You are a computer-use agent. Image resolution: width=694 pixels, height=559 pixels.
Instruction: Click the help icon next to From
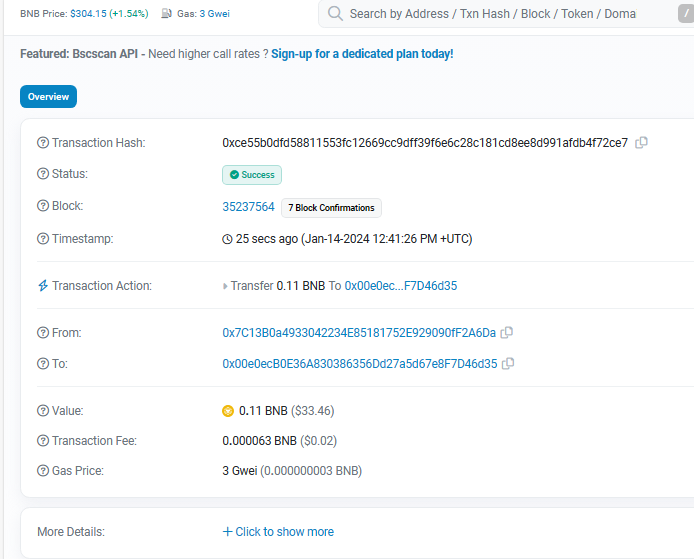pos(43,332)
